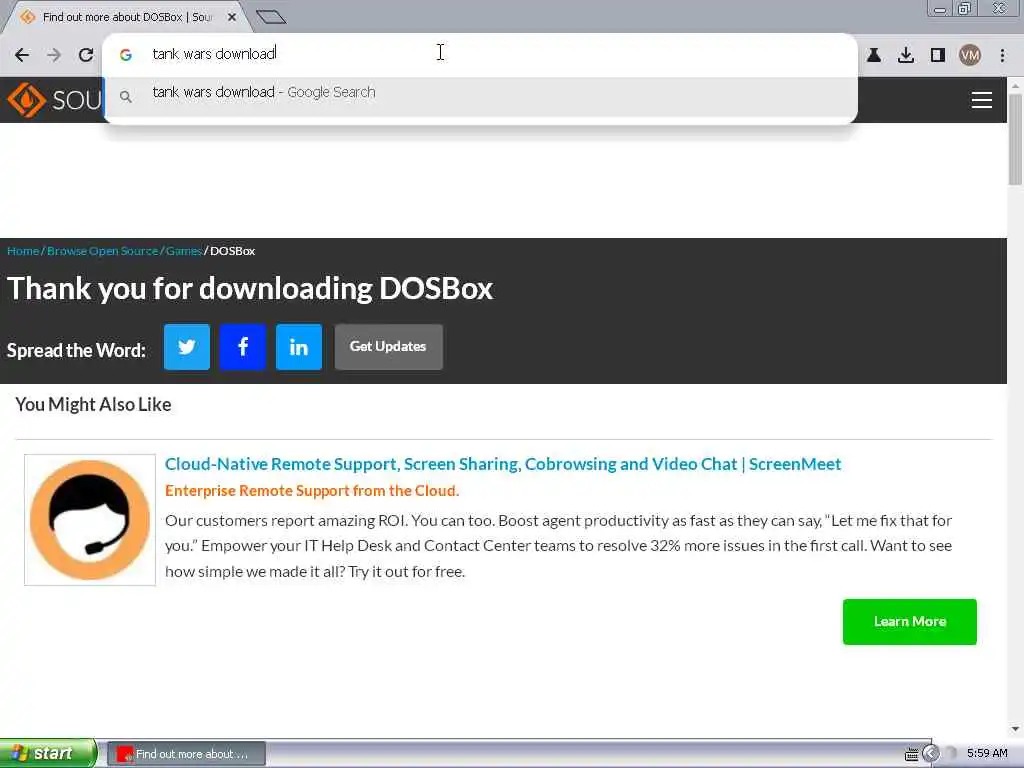
Task: Click the 'Thank you for downloading DOSBox' heading
Action: [250, 289]
